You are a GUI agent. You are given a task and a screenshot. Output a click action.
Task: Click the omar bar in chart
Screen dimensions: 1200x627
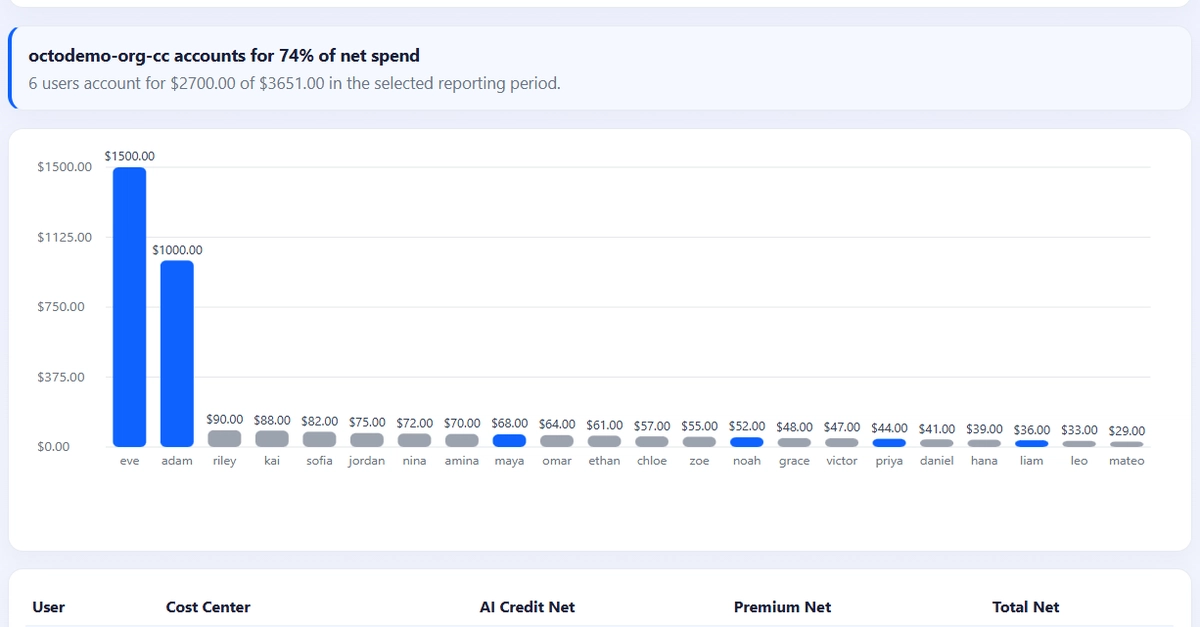coord(557,441)
